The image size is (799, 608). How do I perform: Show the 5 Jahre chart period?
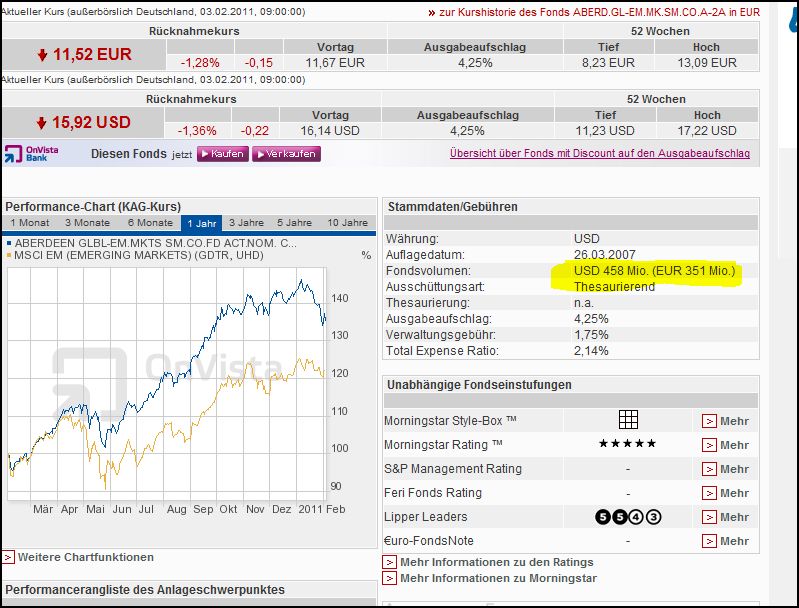[x=295, y=223]
